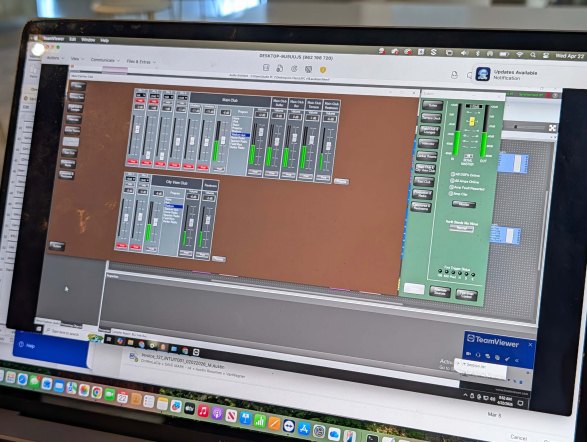Viewport: 587px width, 442px height.
Task: Expand the Files & Extras dropdown
Action: [x=141, y=61]
